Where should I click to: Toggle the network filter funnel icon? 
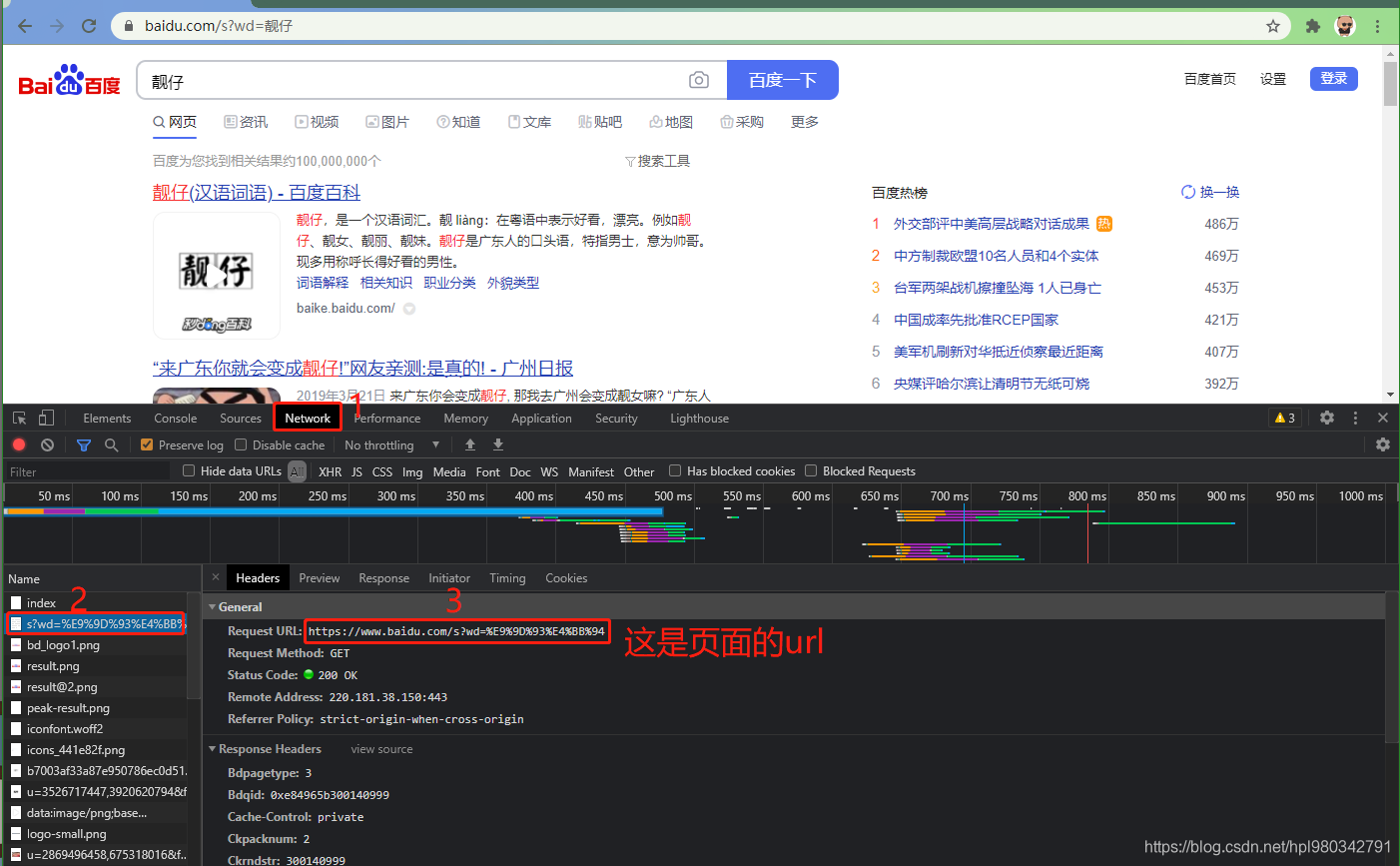(84, 444)
